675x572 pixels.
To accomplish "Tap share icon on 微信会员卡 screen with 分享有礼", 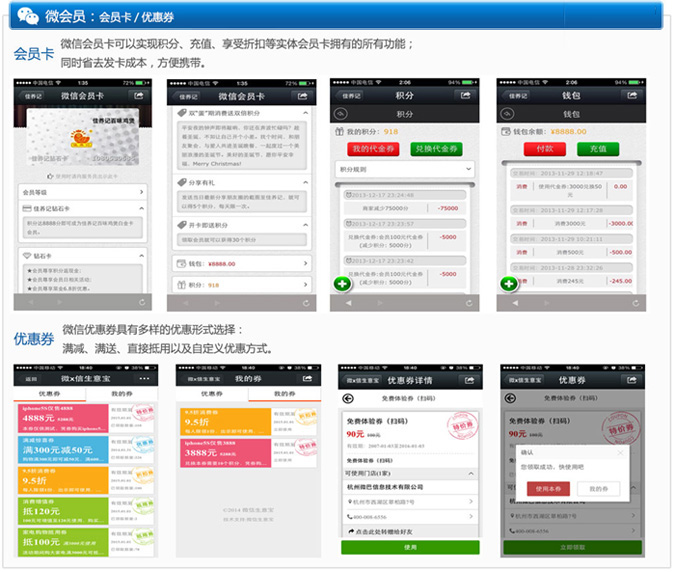I will click(303, 96).
